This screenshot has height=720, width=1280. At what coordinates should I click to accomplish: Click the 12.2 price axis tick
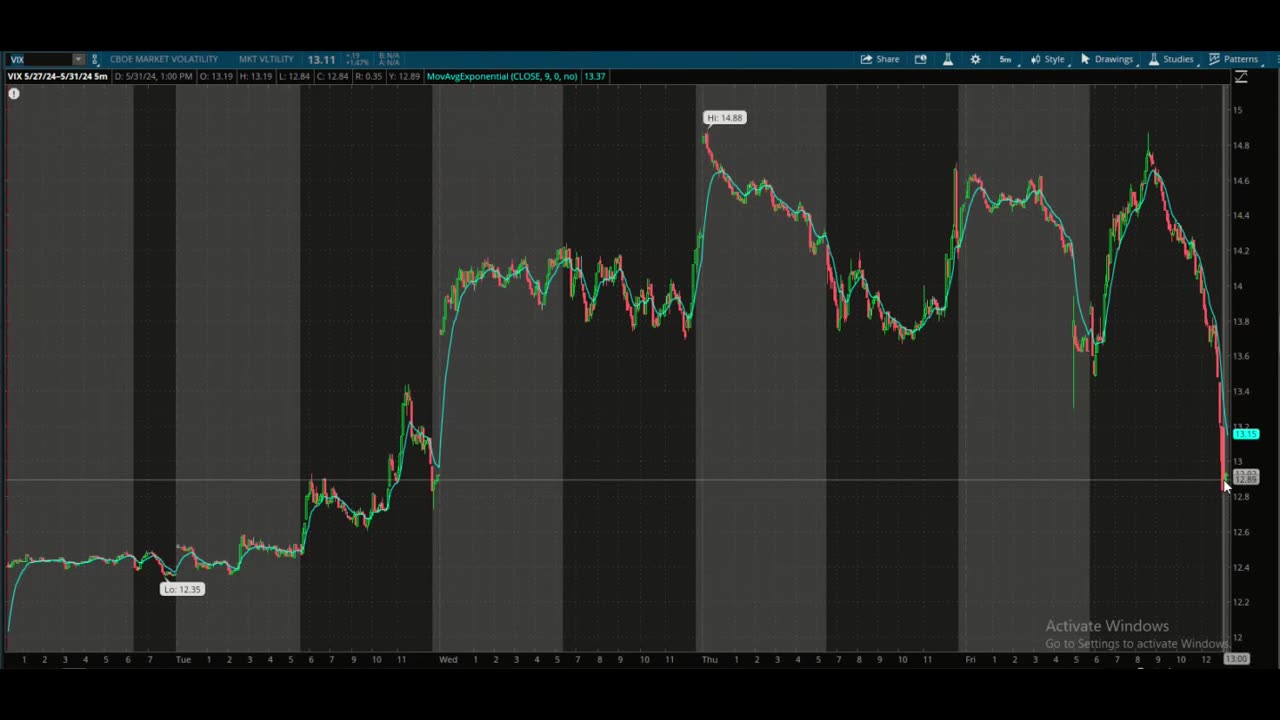pos(1241,602)
